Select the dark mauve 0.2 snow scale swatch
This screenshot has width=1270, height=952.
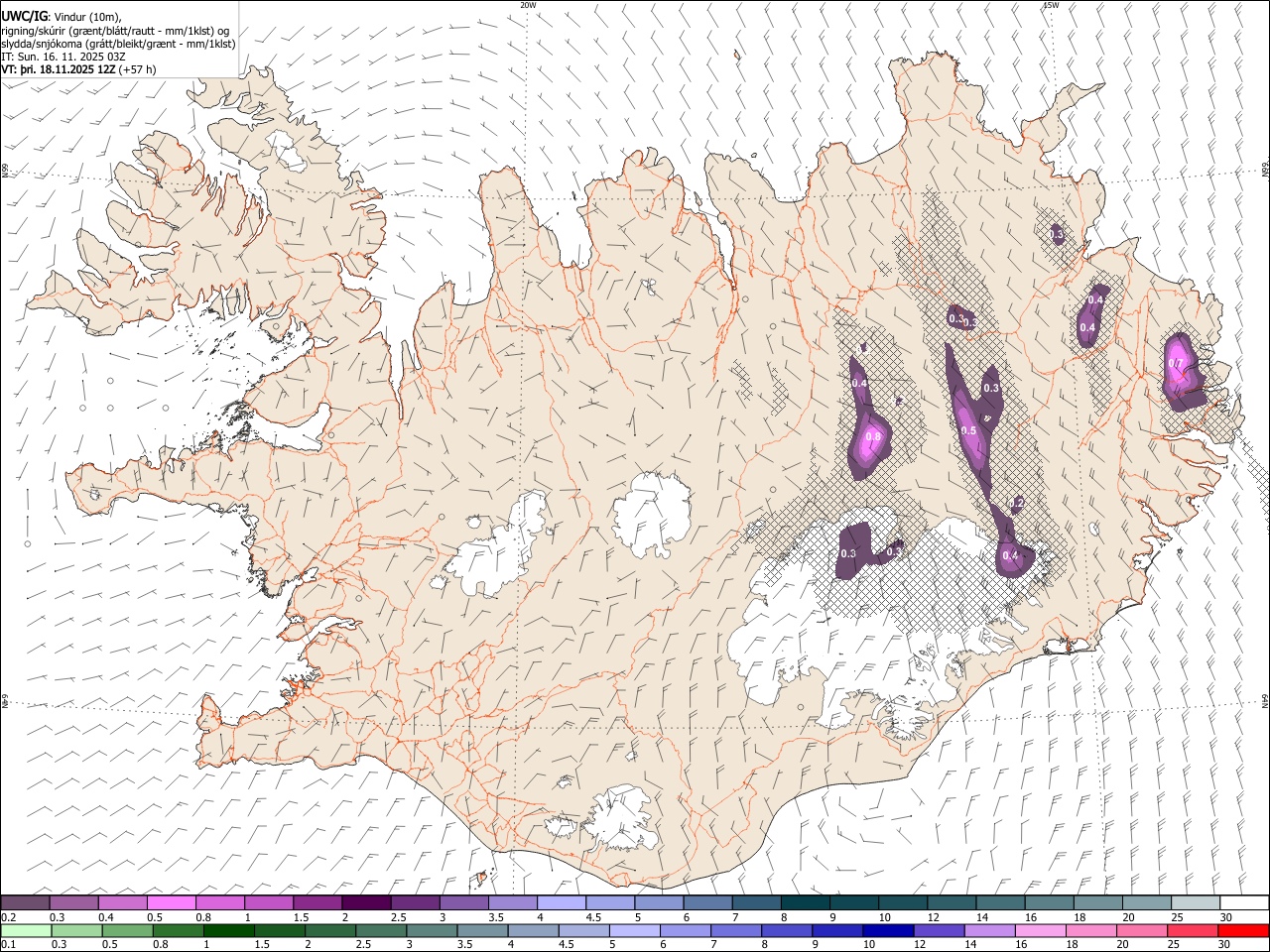(25, 902)
